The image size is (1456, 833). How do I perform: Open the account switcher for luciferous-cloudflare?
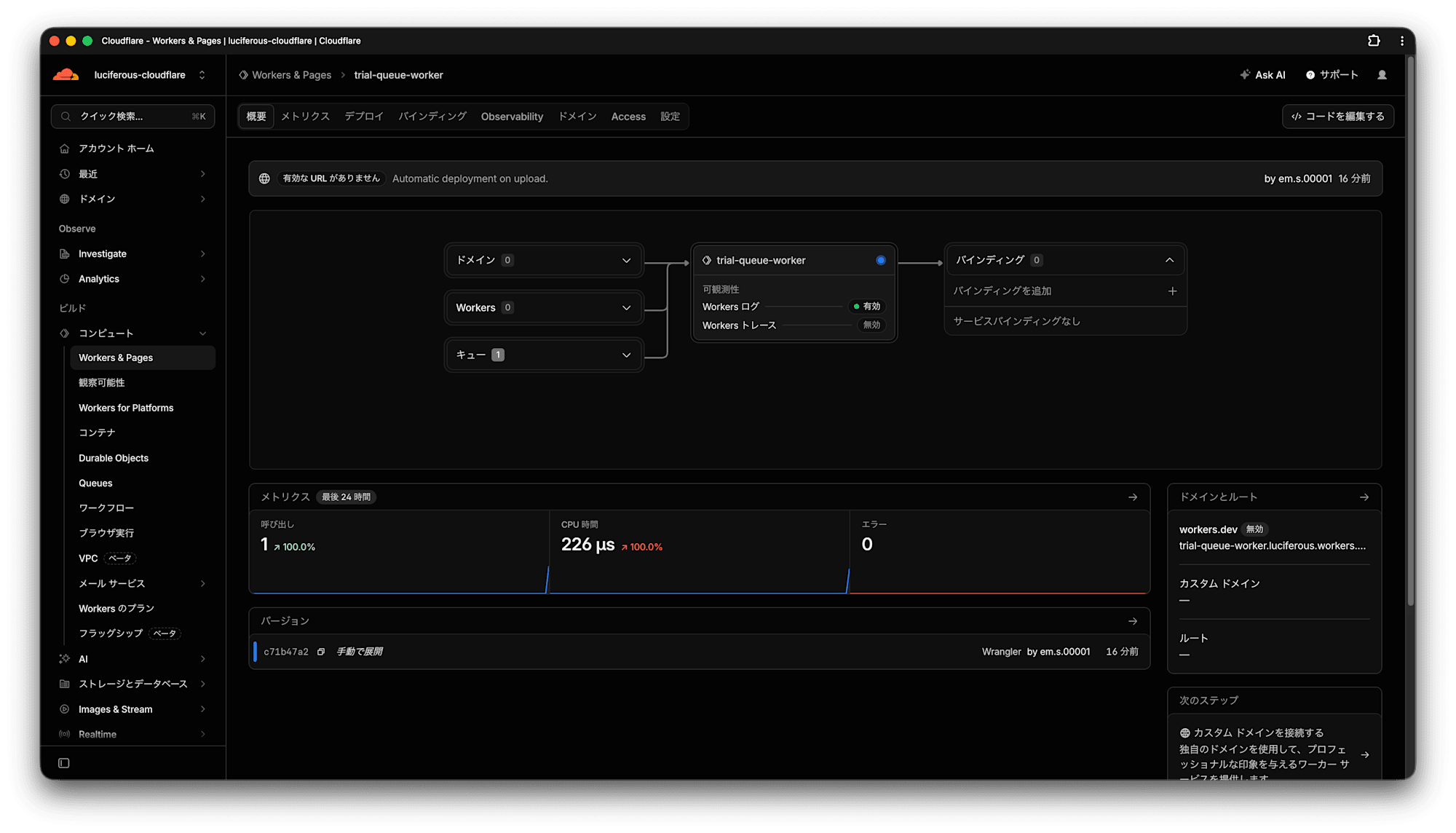click(202, 75)
